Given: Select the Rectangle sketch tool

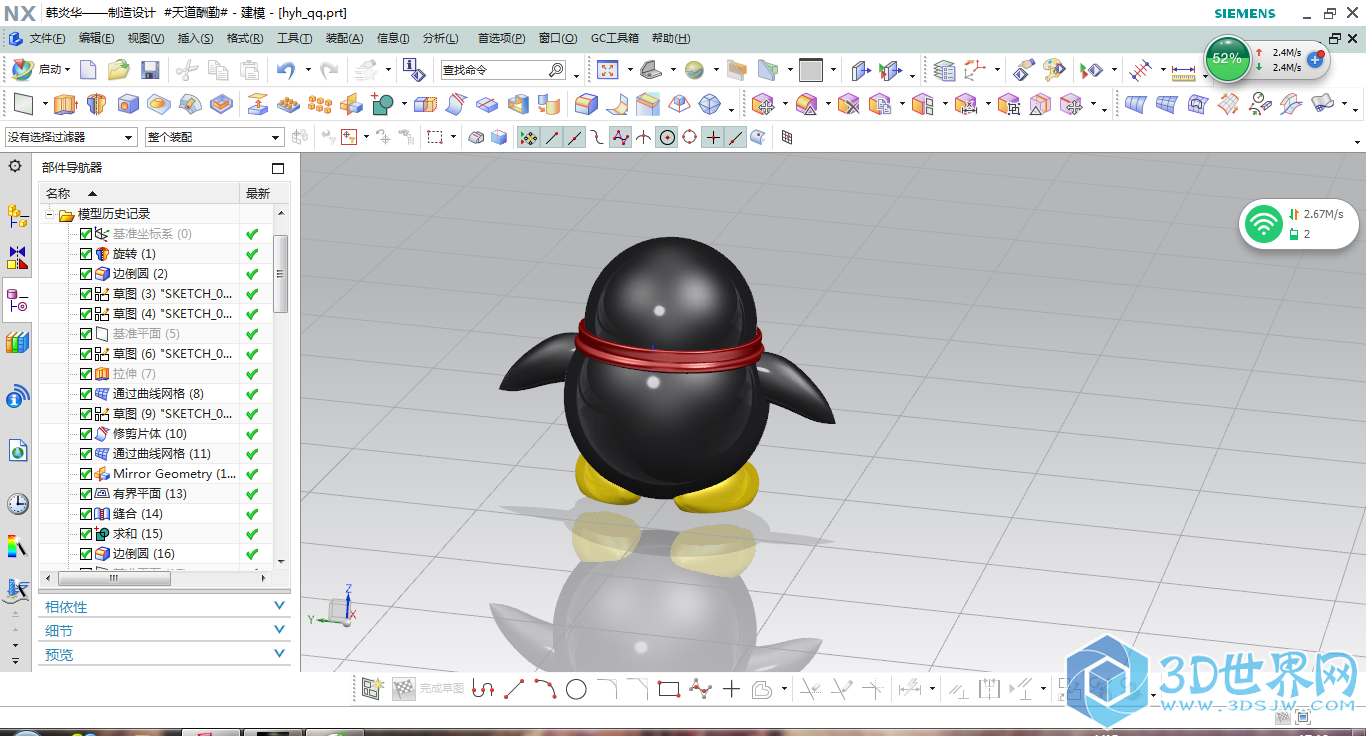Looking at the screenshot, I should [x=669, y=689].
